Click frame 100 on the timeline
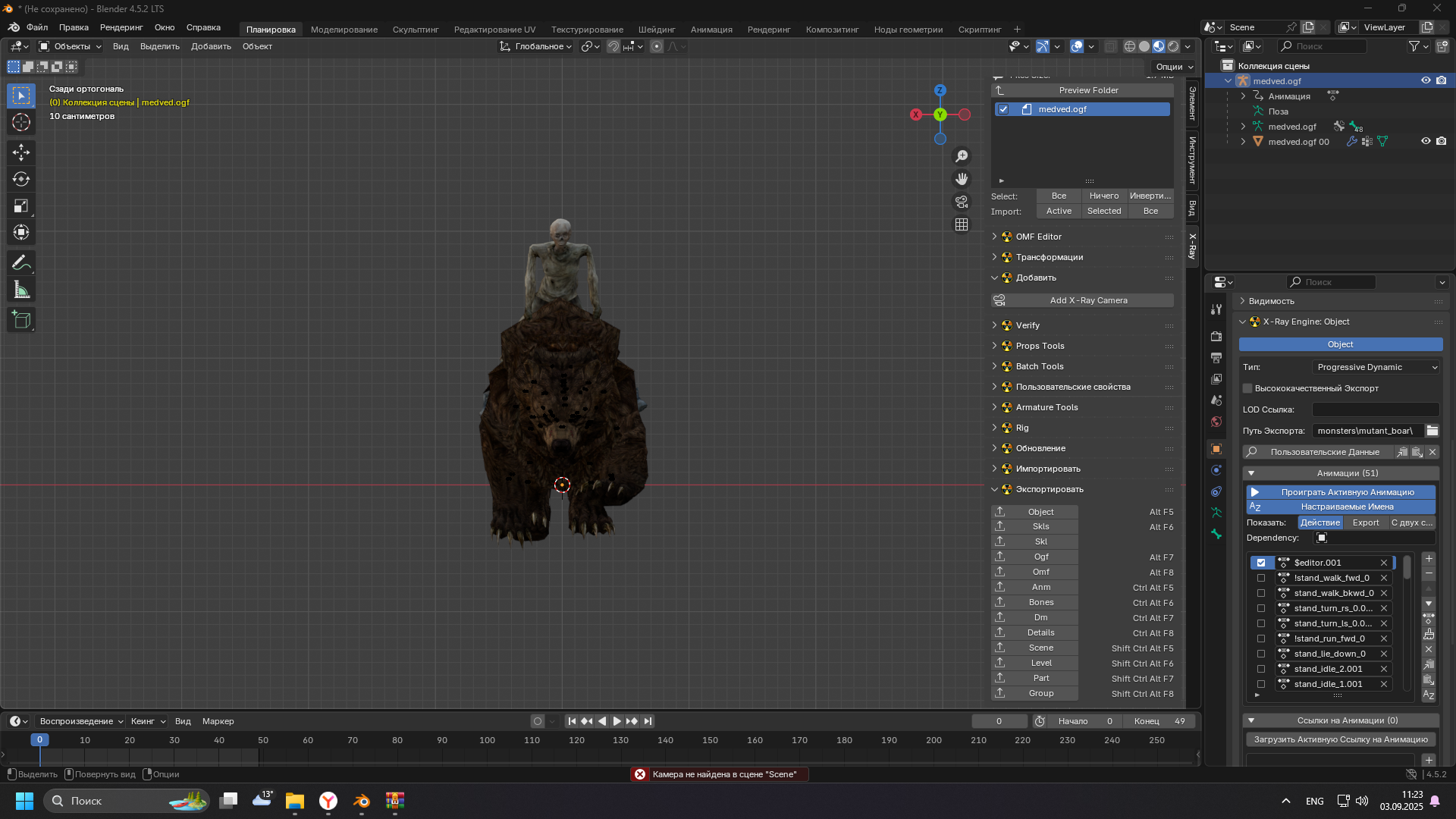 [x=487, y=741]
